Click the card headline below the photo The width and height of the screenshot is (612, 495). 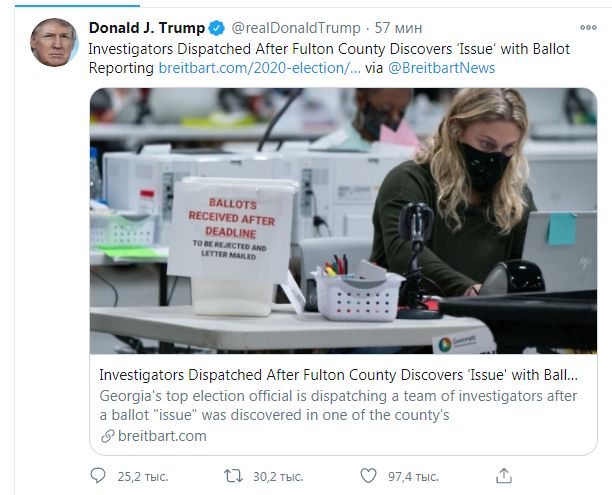coord(338,375)
